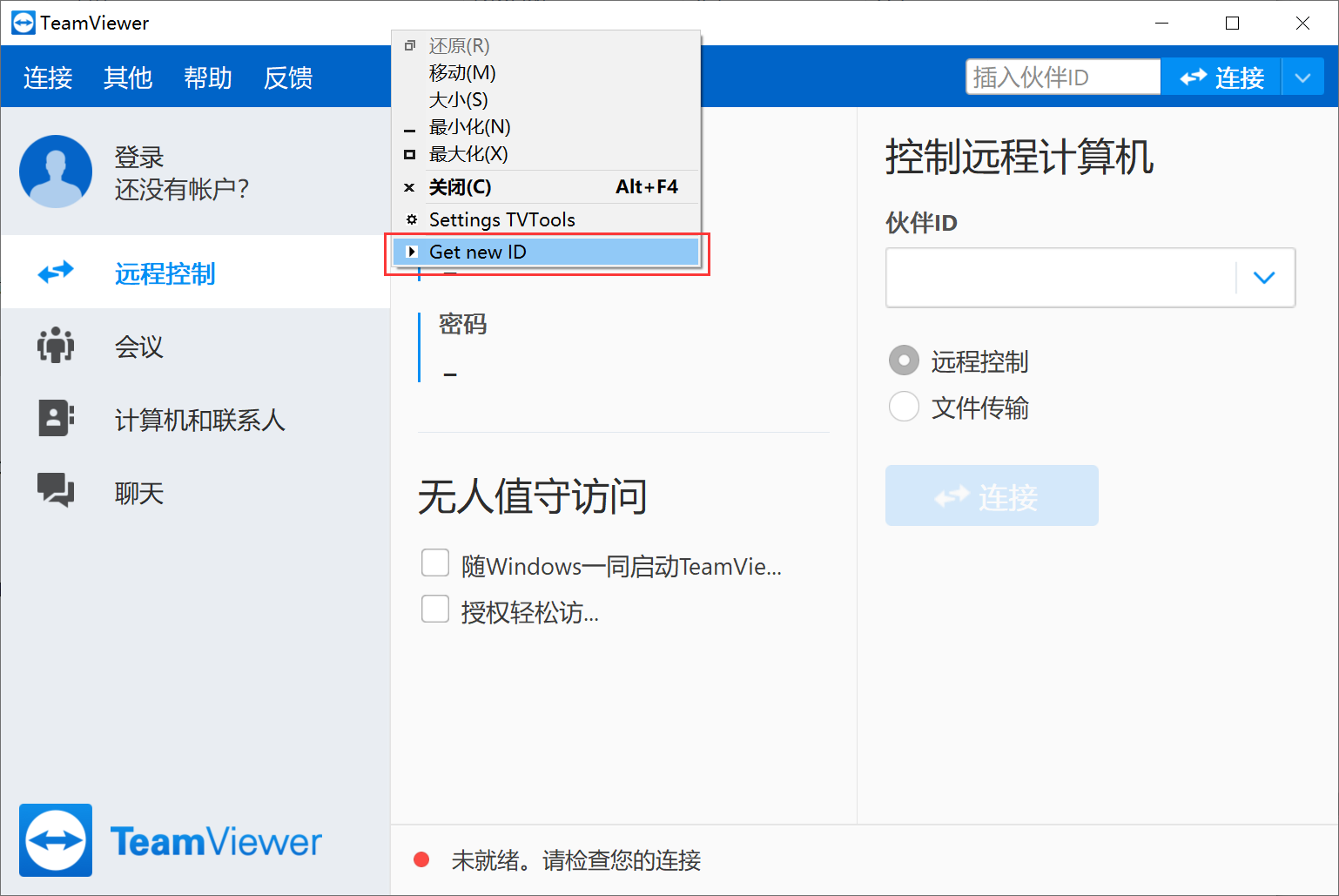Select 最小化(N) in the system menu
1339x896 pixels.
546,127
